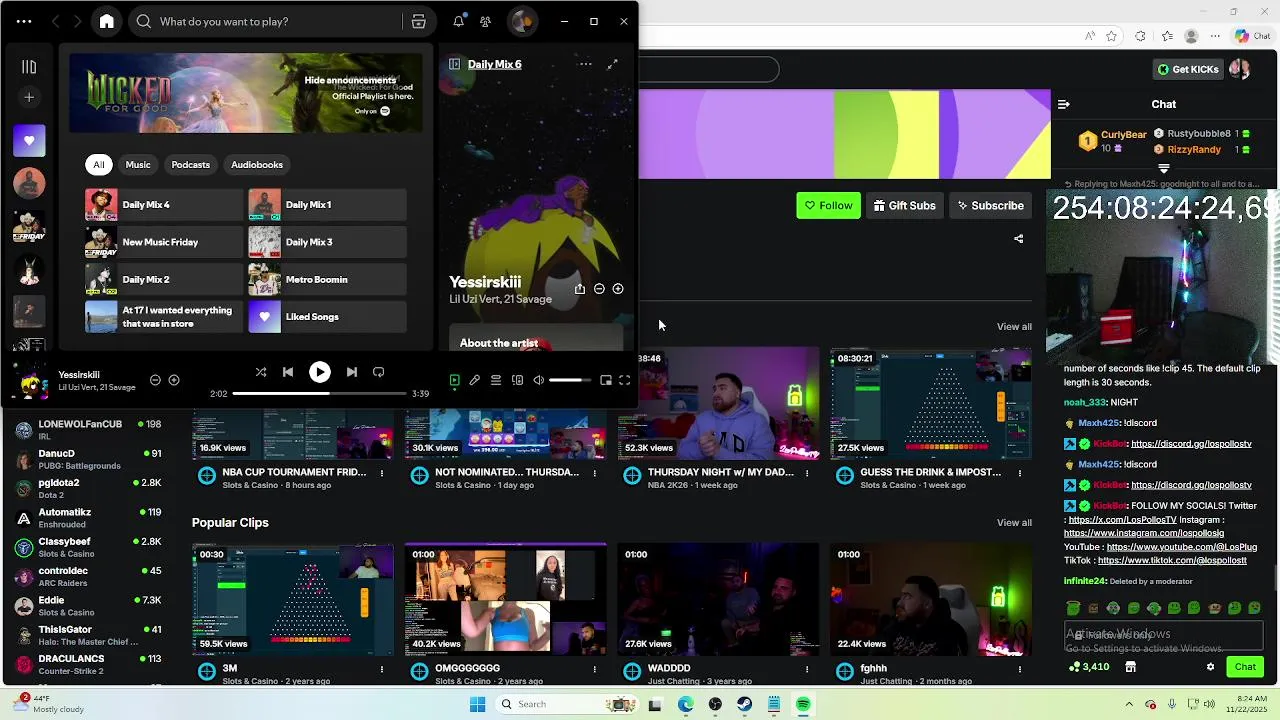Send message with green Chat button
This screenshot has width=1280, height=720.
[1245, 667]
